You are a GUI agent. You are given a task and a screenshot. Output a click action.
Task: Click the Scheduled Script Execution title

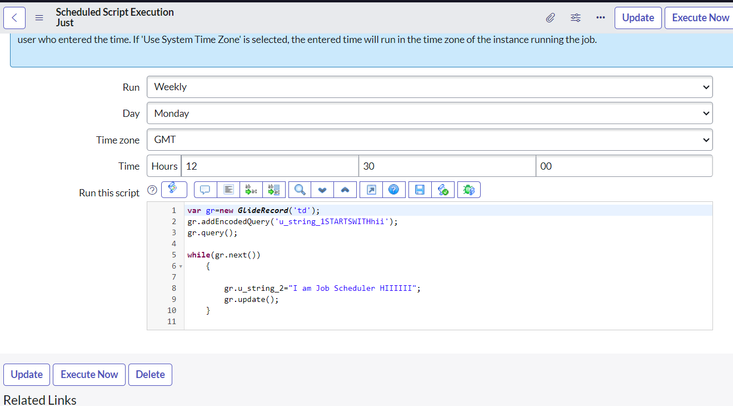coord(115,12)
